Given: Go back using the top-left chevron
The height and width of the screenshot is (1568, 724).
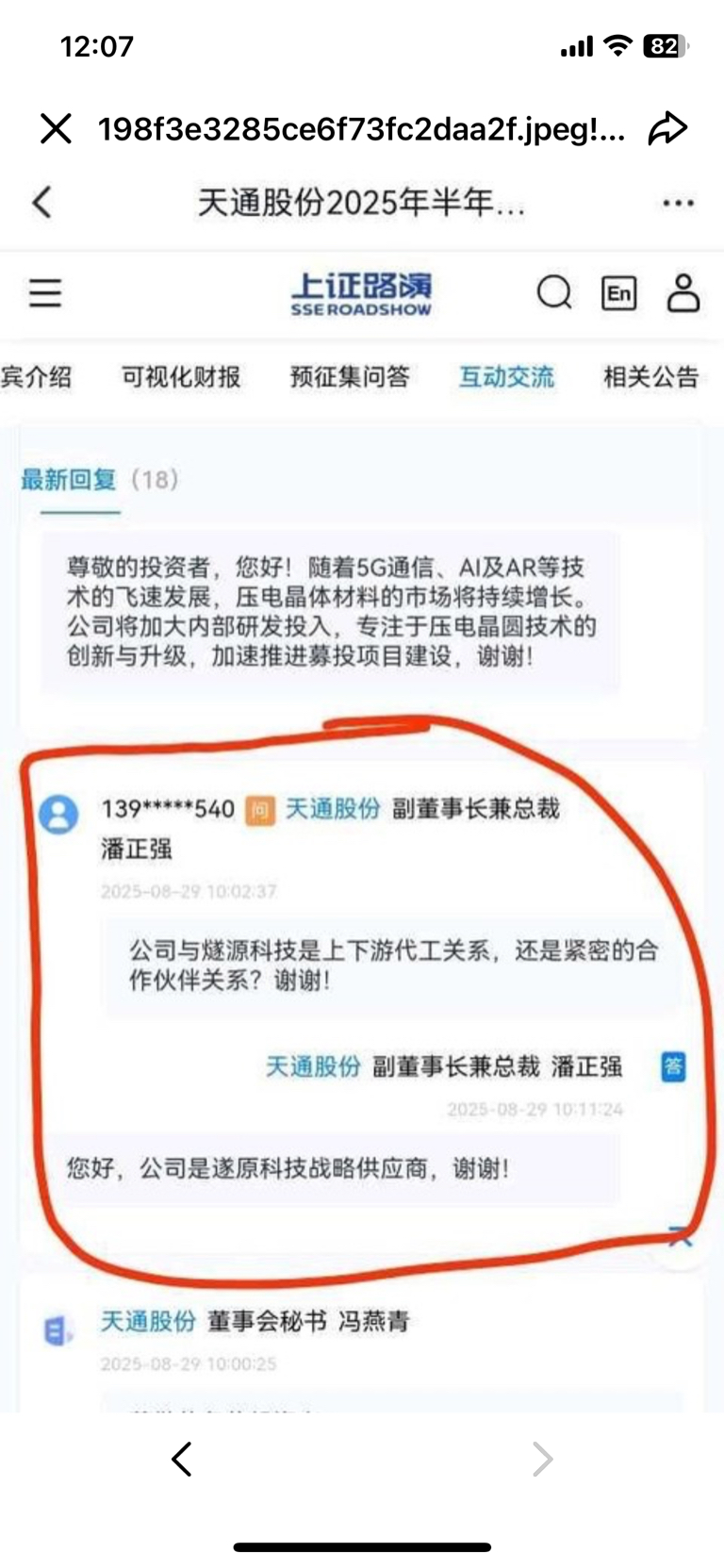Looking at the screenshot, I should pyautogui.click(x=41, y=202).
